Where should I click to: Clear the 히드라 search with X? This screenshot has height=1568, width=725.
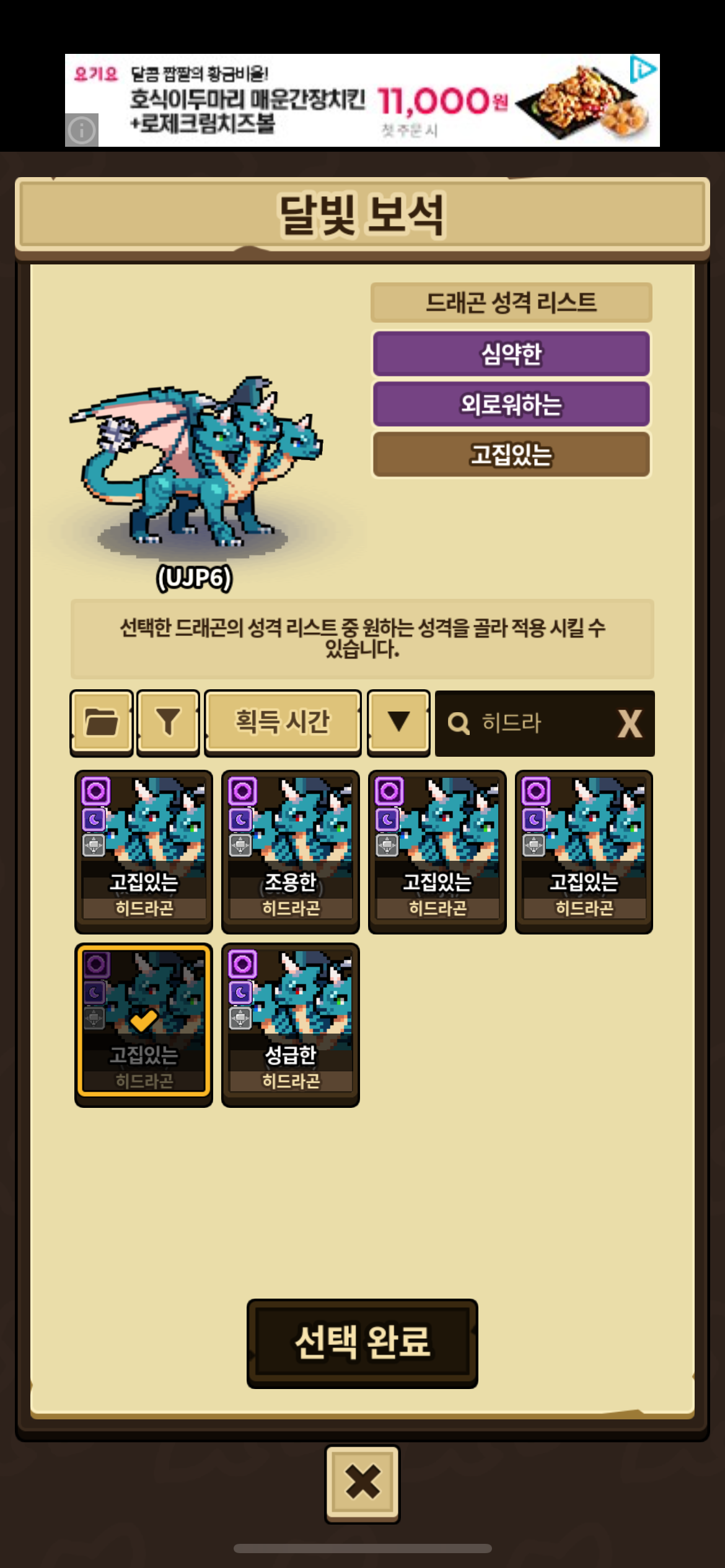tap(630, 723)
